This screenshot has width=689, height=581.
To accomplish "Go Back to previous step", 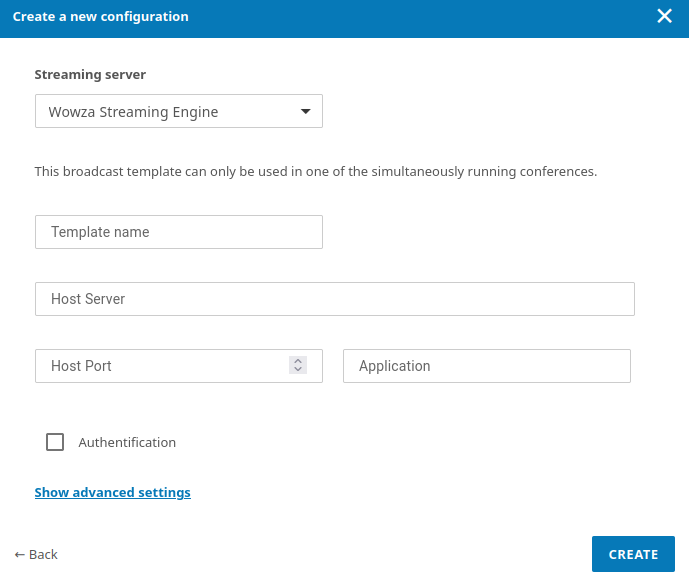I will click(36, 555).
